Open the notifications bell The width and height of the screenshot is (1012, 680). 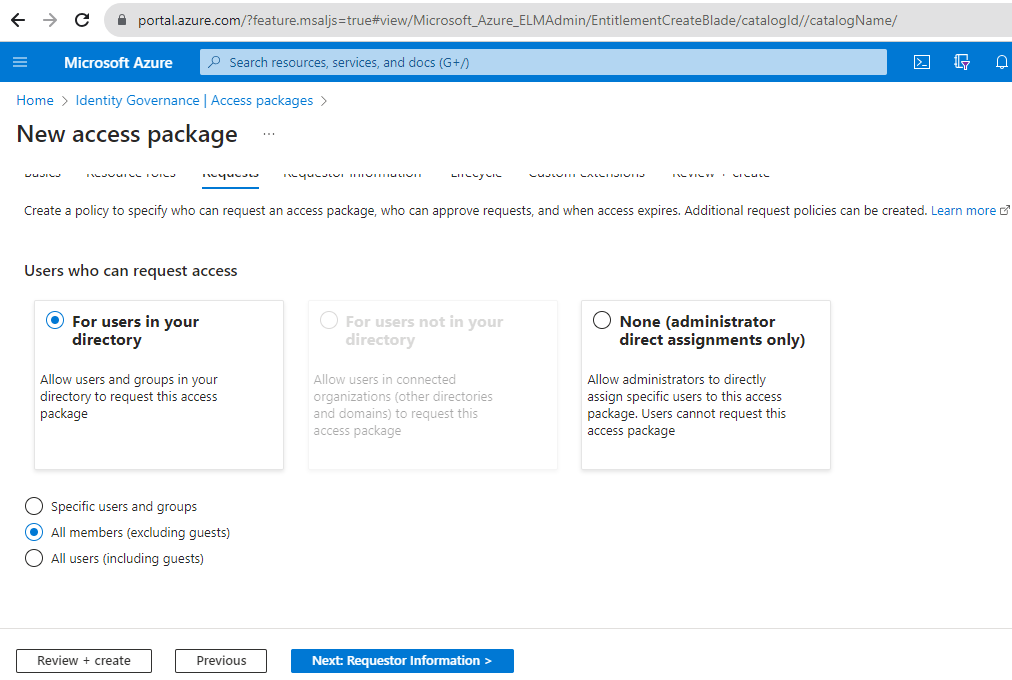pos(1001,62)
